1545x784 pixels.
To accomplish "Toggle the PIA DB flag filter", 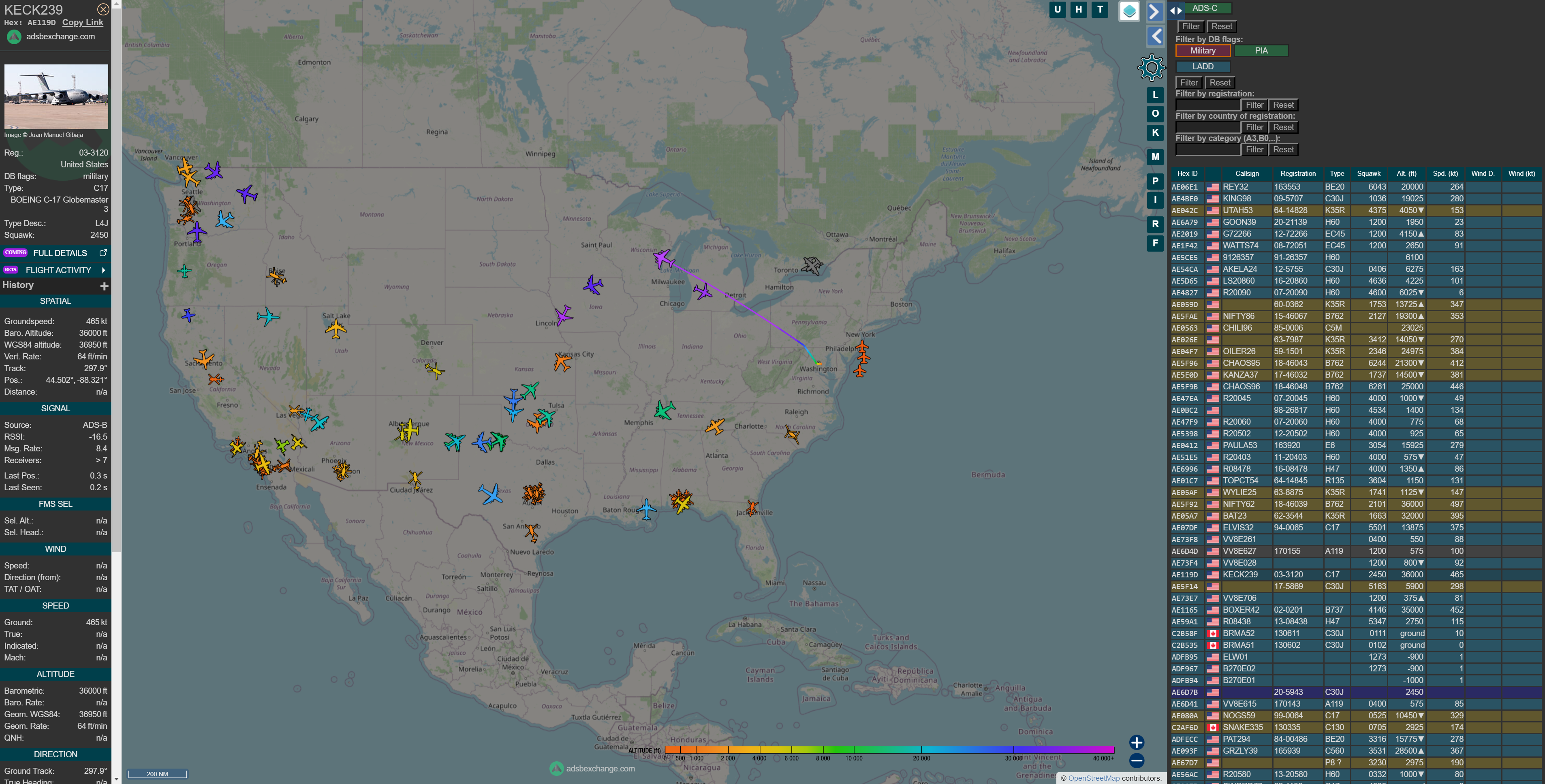I will pyautogui.click(x=1261, y=51).
